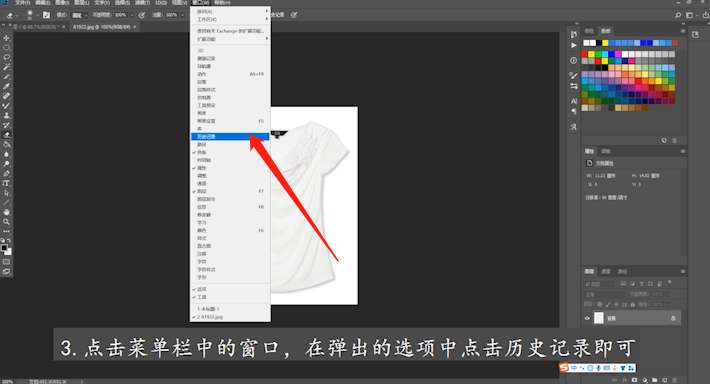The height and width of the screenshot is (384, 710).
Task: Toggle checked 工具 item in Window menu
Action: (230, 297)
